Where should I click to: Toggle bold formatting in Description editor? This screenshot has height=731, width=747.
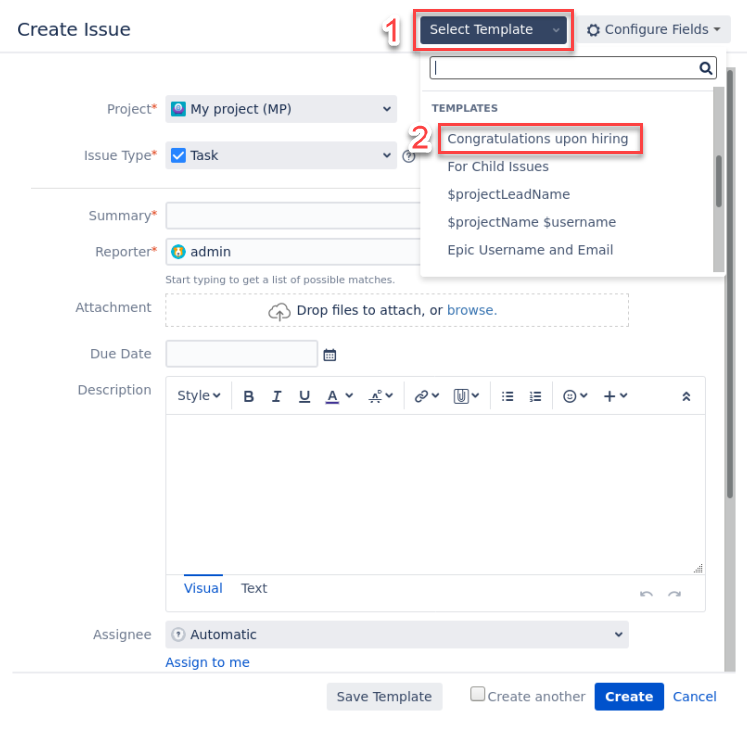[249, 396]
